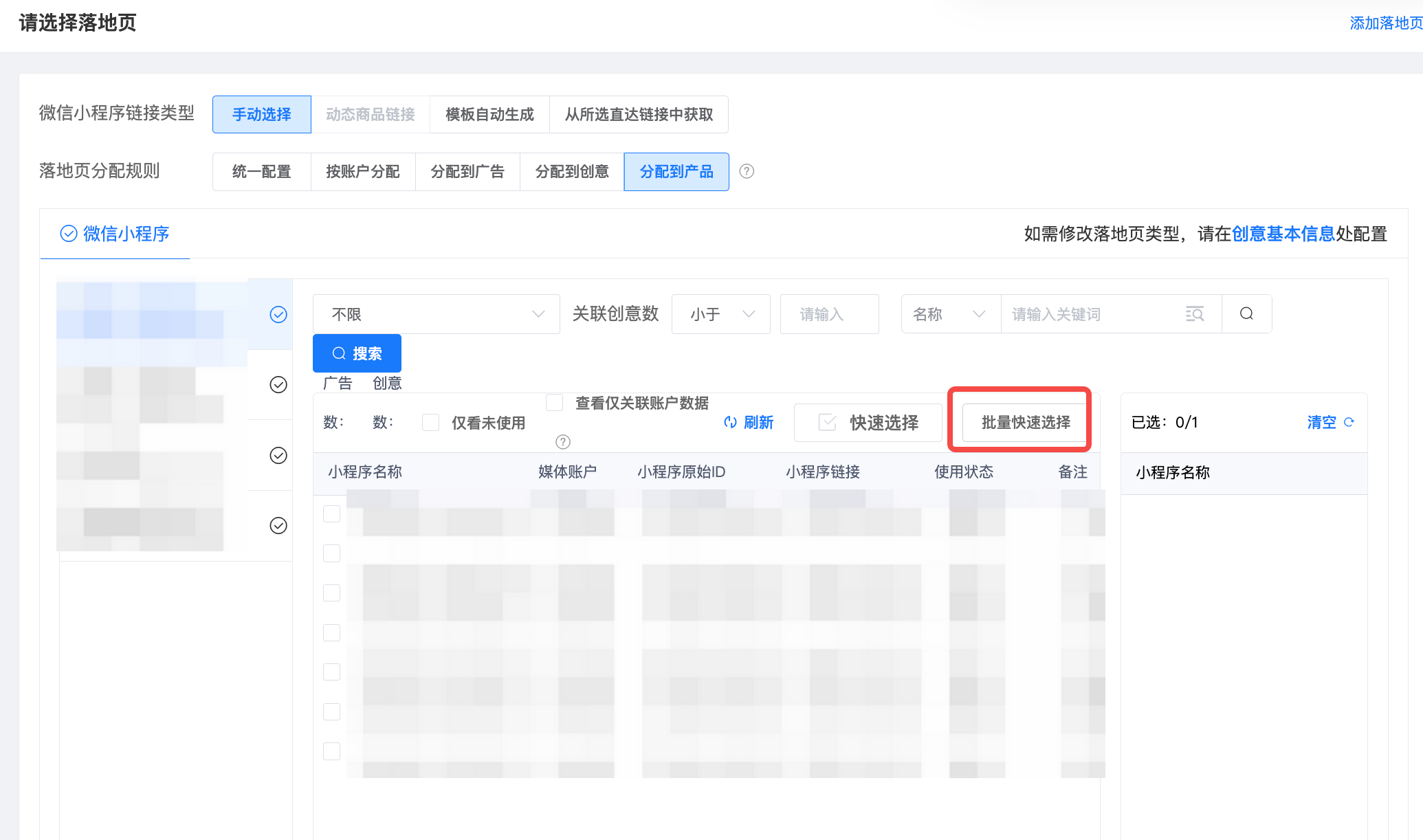Image resolution: width=1423 pixels, height=840 pixels.
Task: Click the 小程序链接 column header
Action: [823, 472]
